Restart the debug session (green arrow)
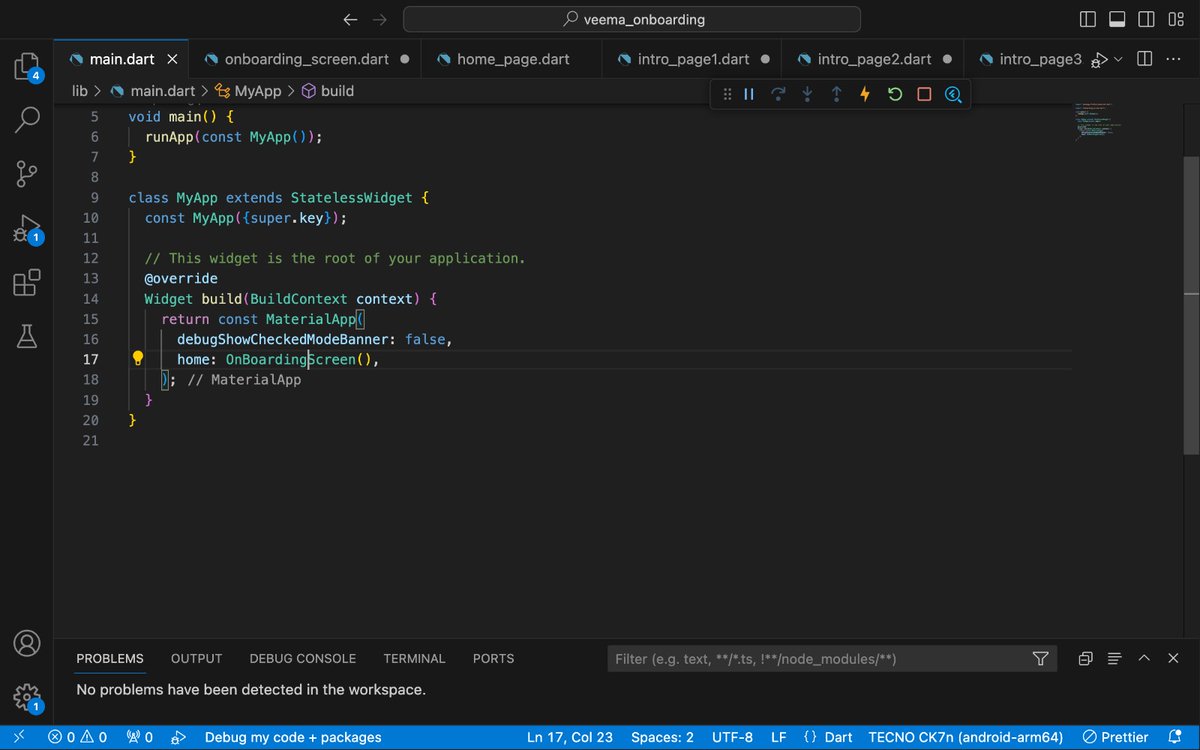Screen dimensions: 1200x750 pyautogui.click(x=895, y=94)
